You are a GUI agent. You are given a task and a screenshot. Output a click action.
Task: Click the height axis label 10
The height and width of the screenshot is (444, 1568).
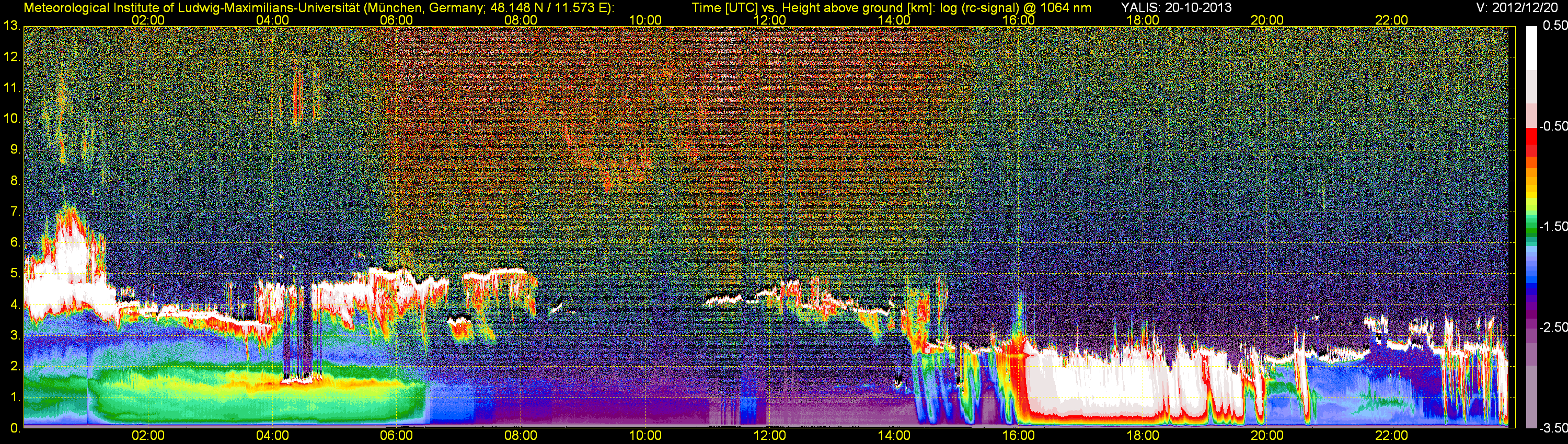tap(11, 119)
